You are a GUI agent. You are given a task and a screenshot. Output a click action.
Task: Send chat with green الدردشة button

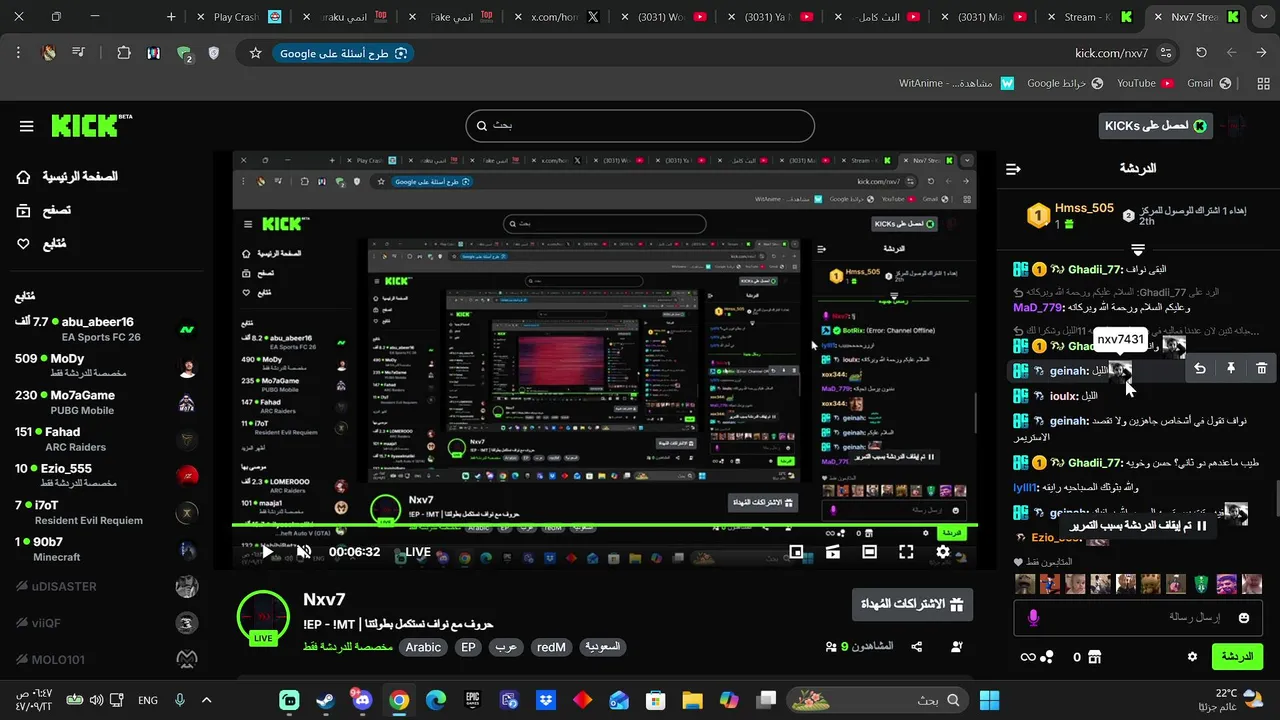point(1237,657)
